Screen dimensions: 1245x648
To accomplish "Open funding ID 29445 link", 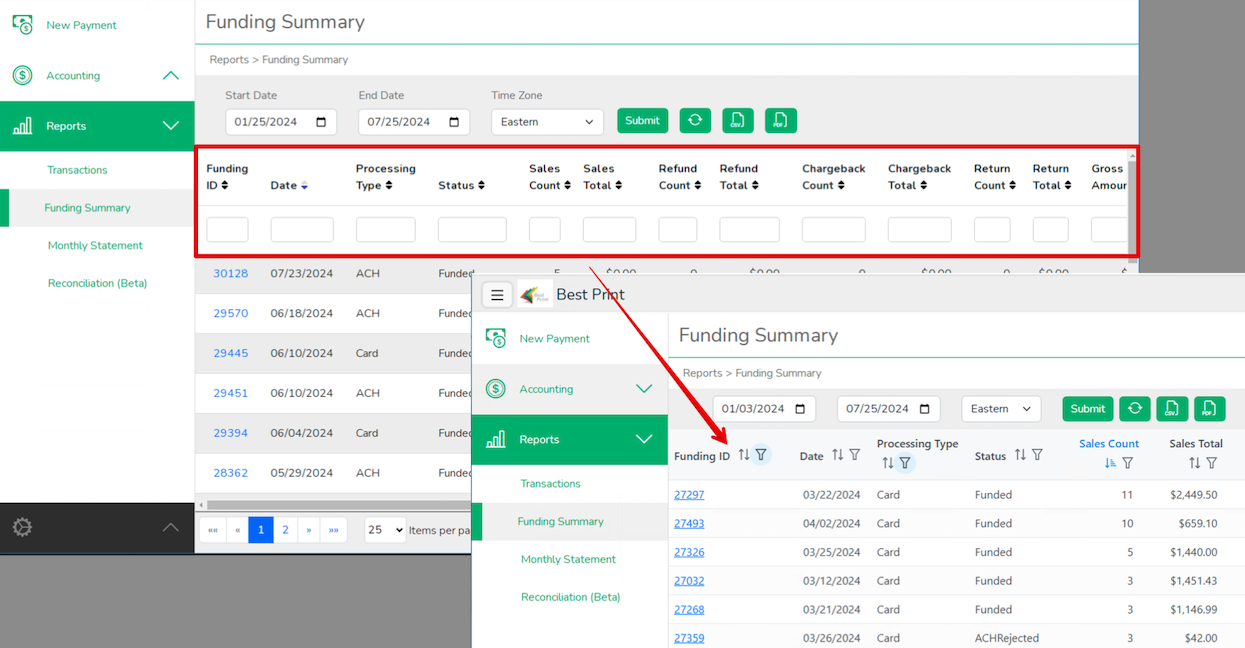I will (230, 353).
